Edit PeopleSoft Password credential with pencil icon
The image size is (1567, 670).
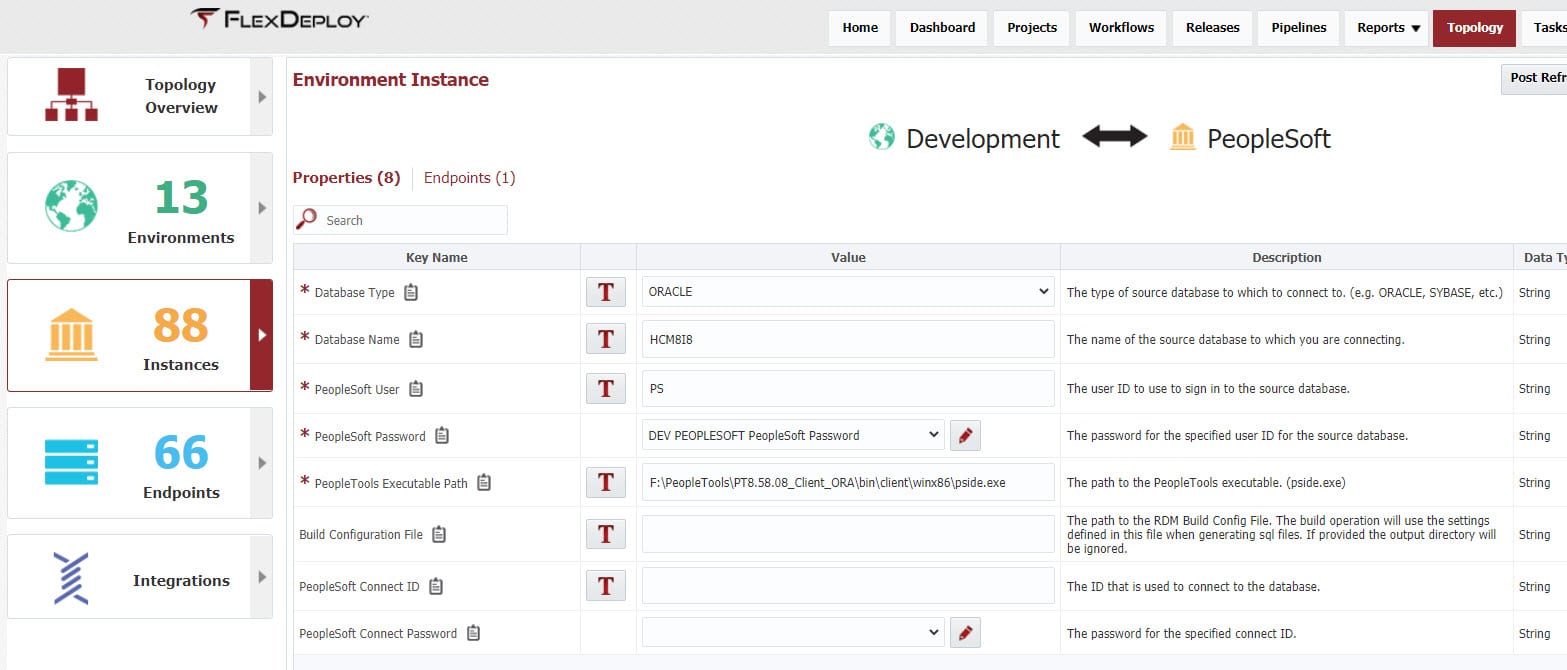(x=965, y=435)
